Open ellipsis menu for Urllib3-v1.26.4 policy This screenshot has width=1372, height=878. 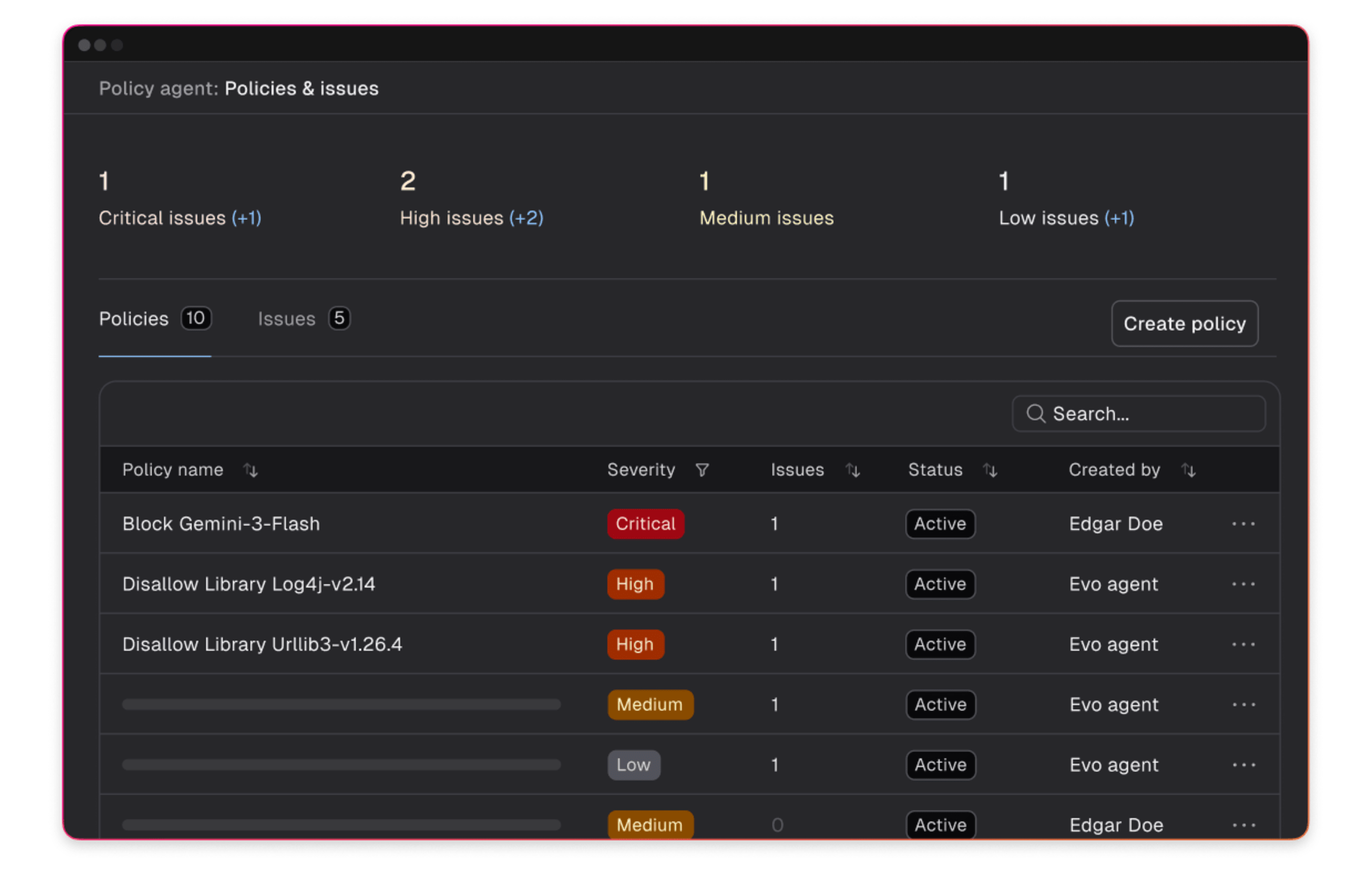tap(1243, 645)
